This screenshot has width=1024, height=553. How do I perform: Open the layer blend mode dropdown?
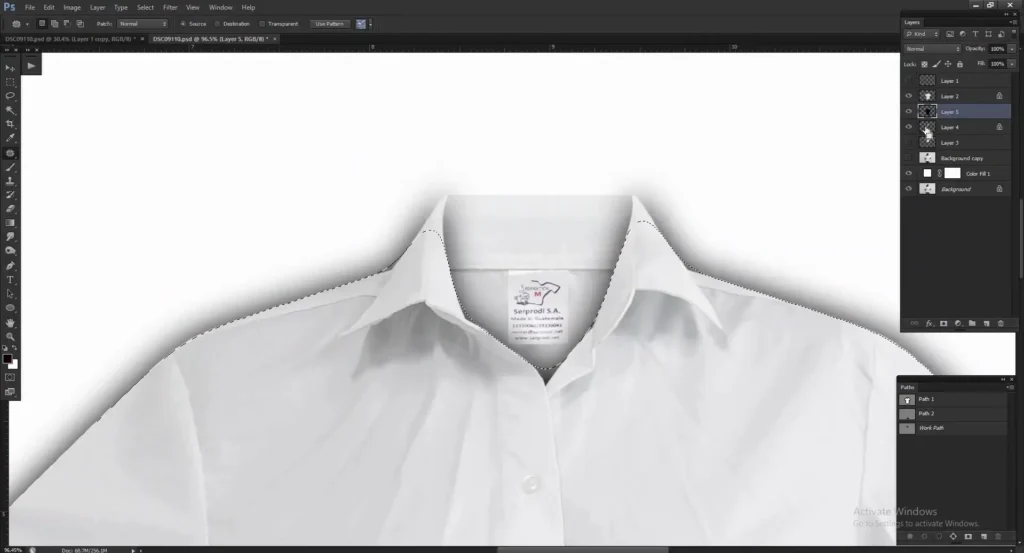point(930,48)
